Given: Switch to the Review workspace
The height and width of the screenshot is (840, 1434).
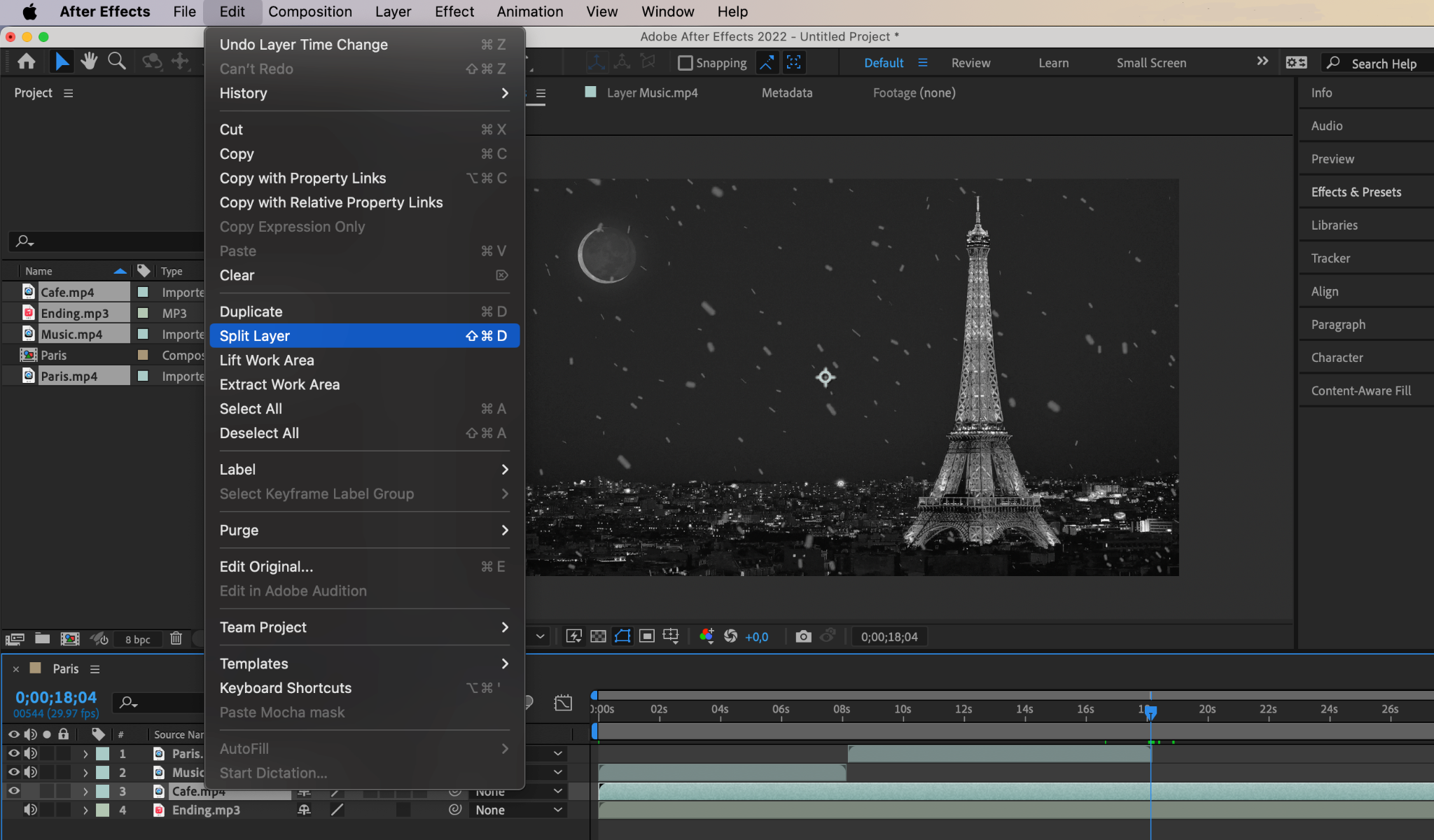Looking at the screenshot, I should (970, 63).
